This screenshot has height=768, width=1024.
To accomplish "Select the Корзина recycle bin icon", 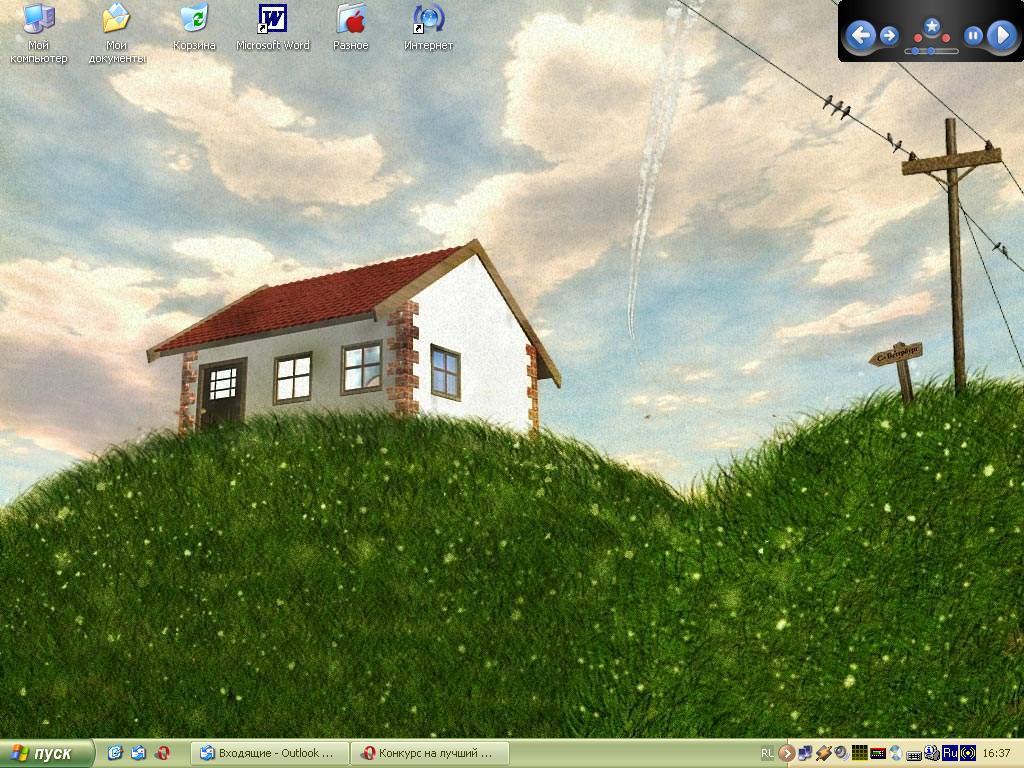I will pos(194,27).
